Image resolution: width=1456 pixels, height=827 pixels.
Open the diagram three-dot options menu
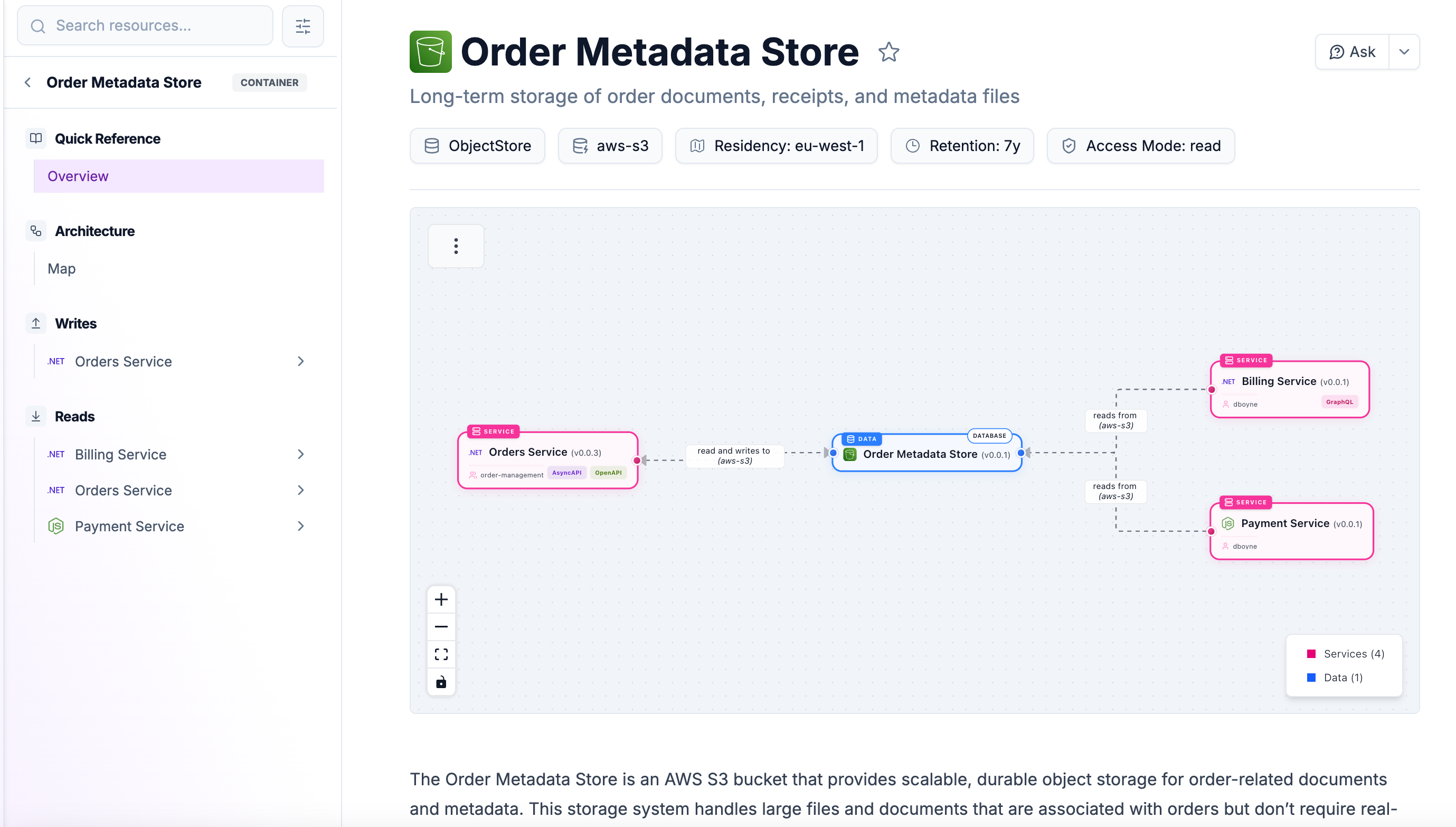[456, 246]
